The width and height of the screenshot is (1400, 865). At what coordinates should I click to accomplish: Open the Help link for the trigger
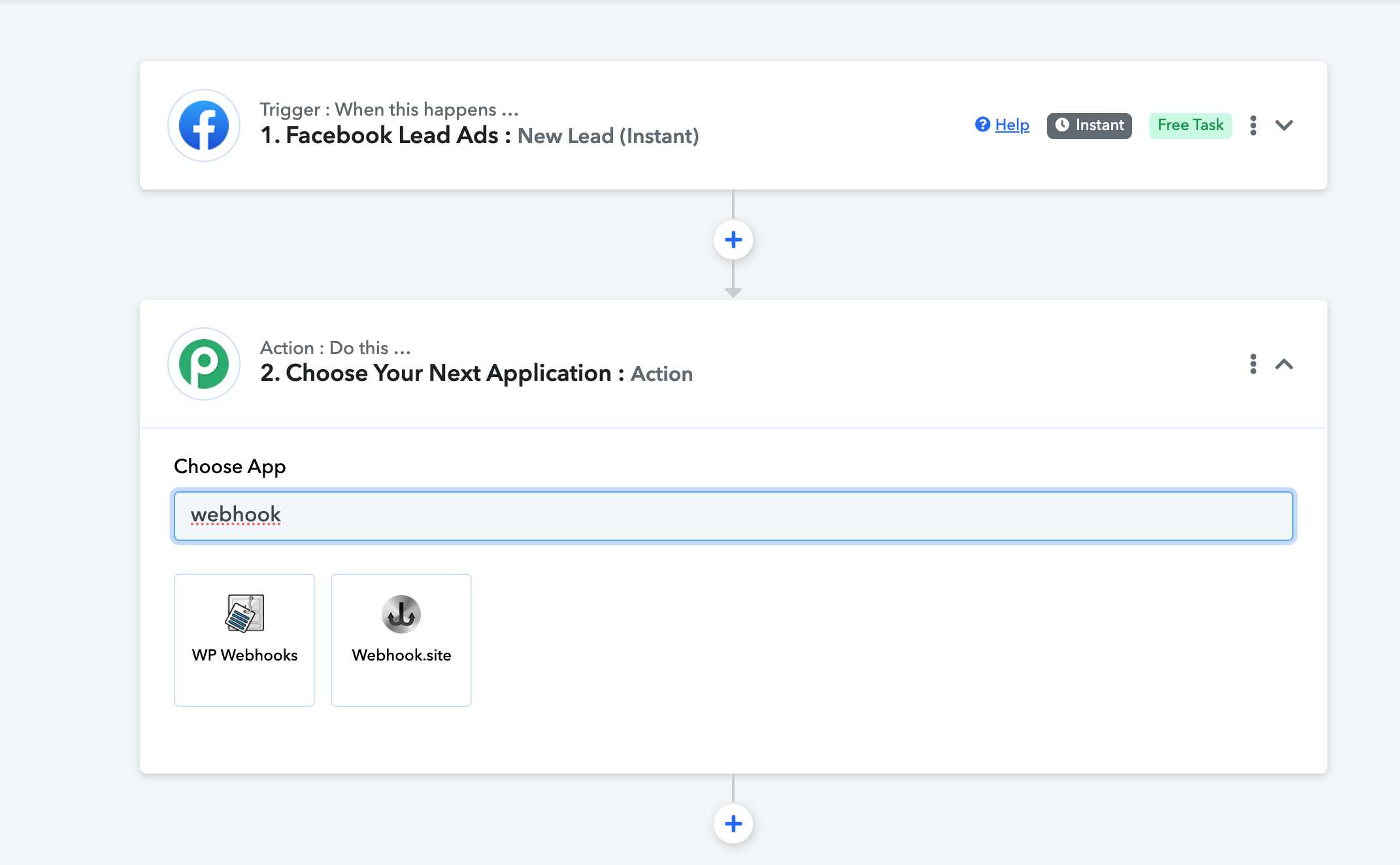click(x=1012, y=125)
